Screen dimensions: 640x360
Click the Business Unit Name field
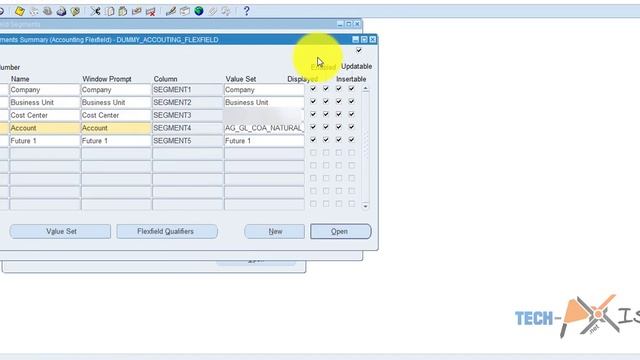(44, 102)
